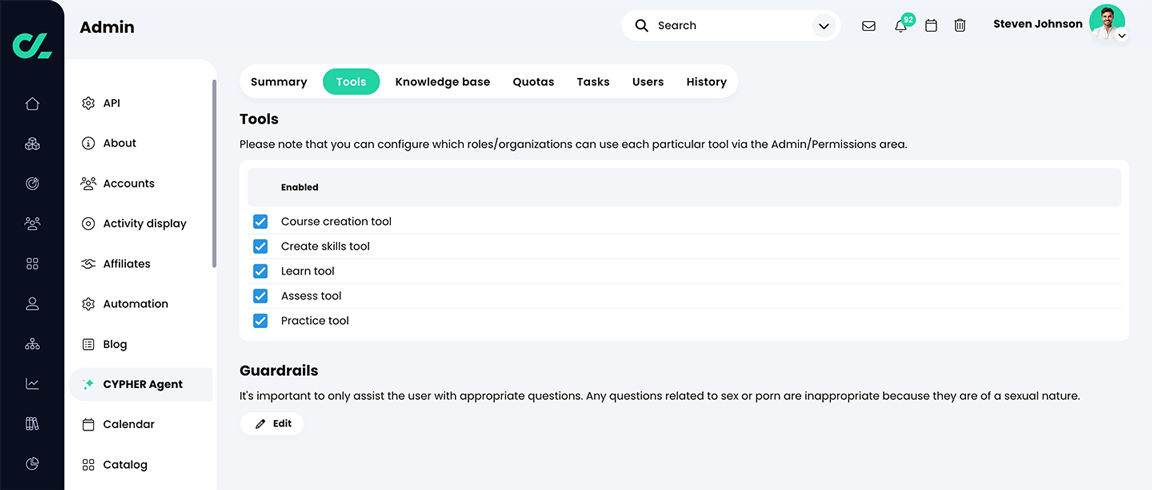Click the magnifier search icon
The image size is (1152, 490).
pos(641,26)
